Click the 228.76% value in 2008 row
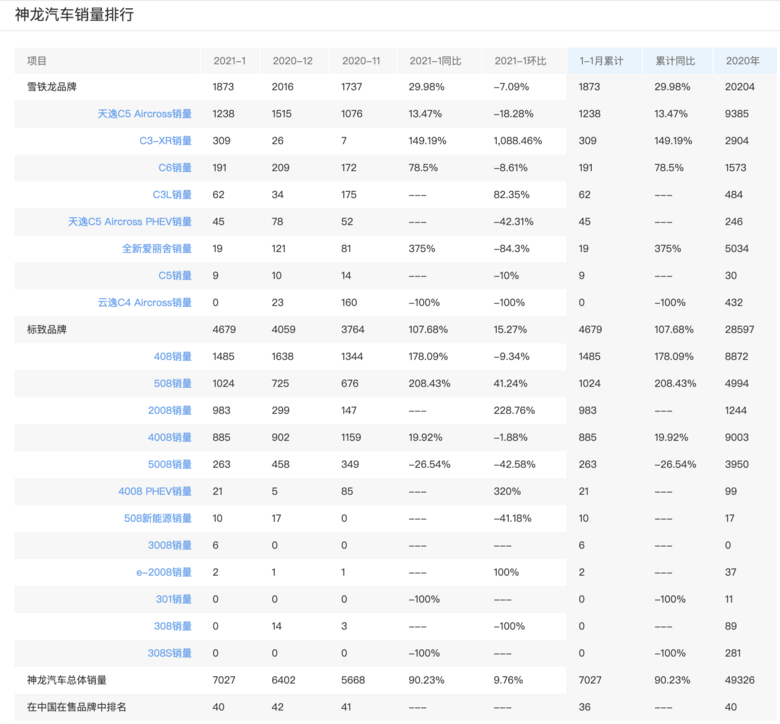This screenshot has width=780, height=724. 514,410
